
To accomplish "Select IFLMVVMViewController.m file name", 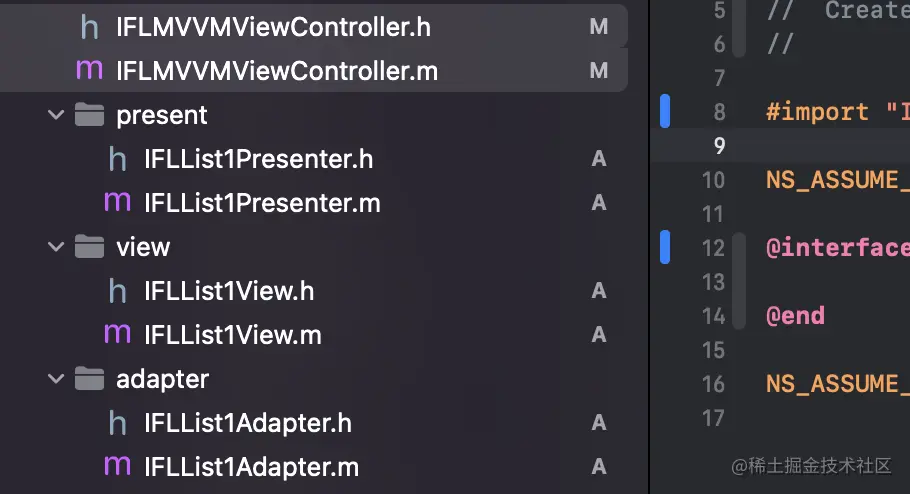I will coord(277,71).
